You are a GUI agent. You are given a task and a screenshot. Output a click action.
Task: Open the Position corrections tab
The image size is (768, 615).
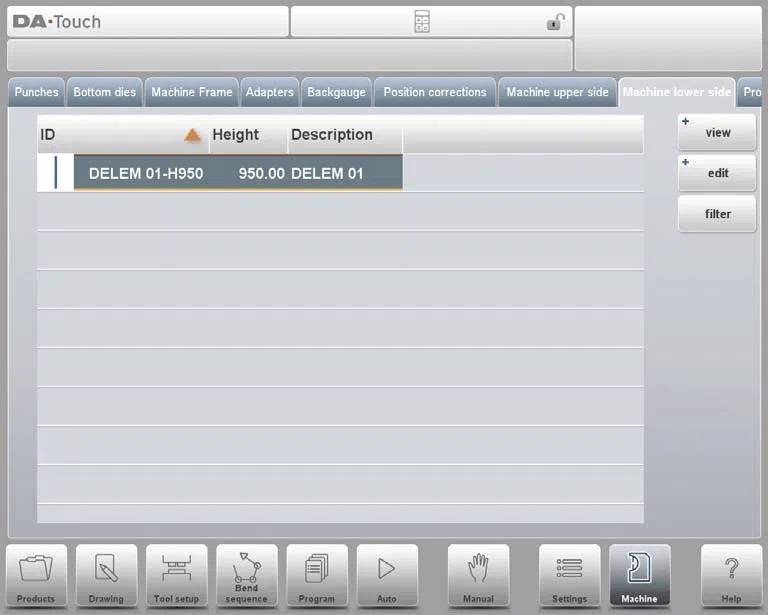[435, 92]
